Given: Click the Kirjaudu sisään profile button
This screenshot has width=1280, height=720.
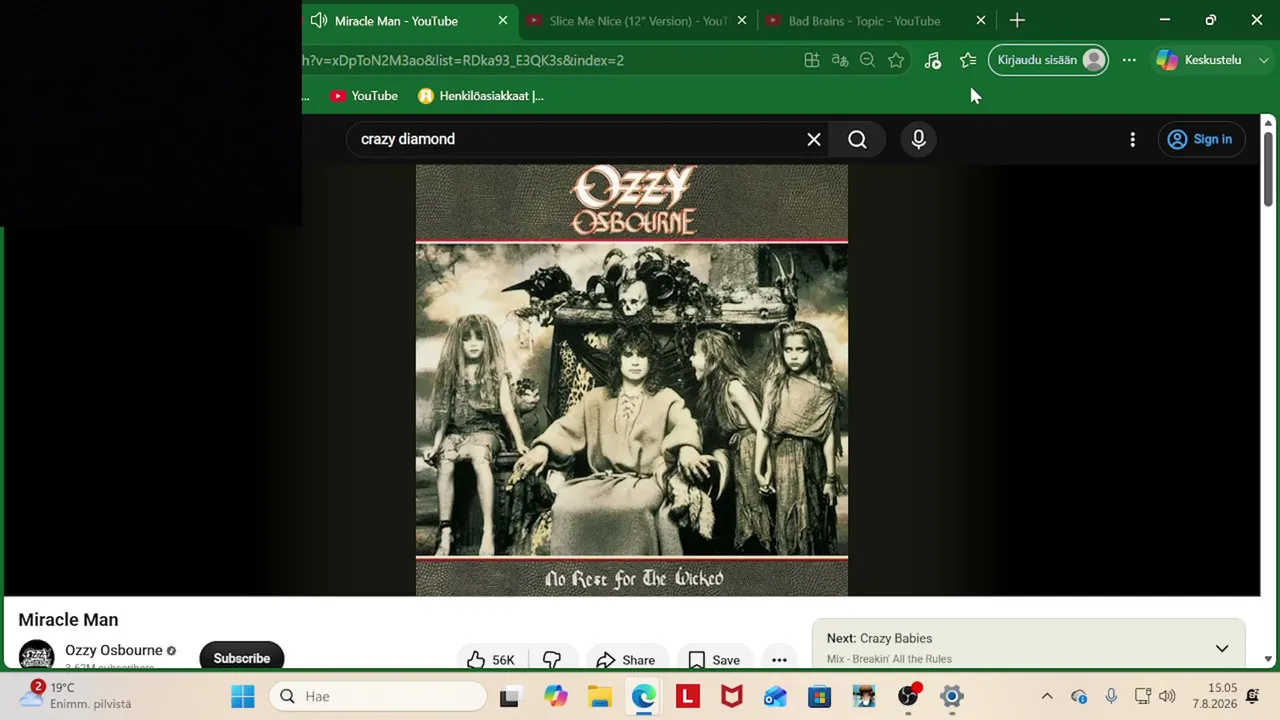Looking at the screenshot, I should [x=1049, y=60].
